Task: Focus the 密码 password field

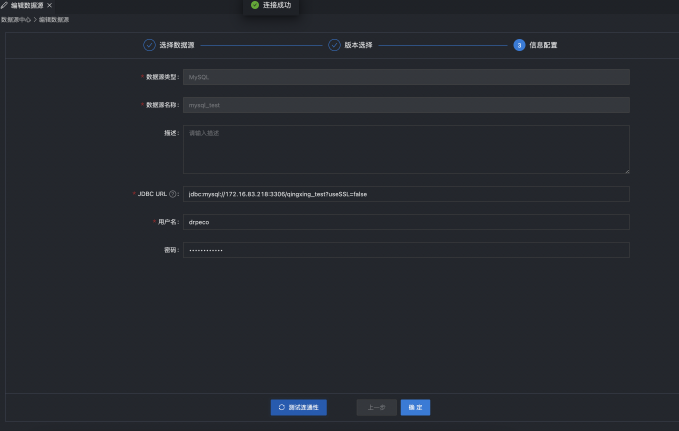Action: point(406,250)
